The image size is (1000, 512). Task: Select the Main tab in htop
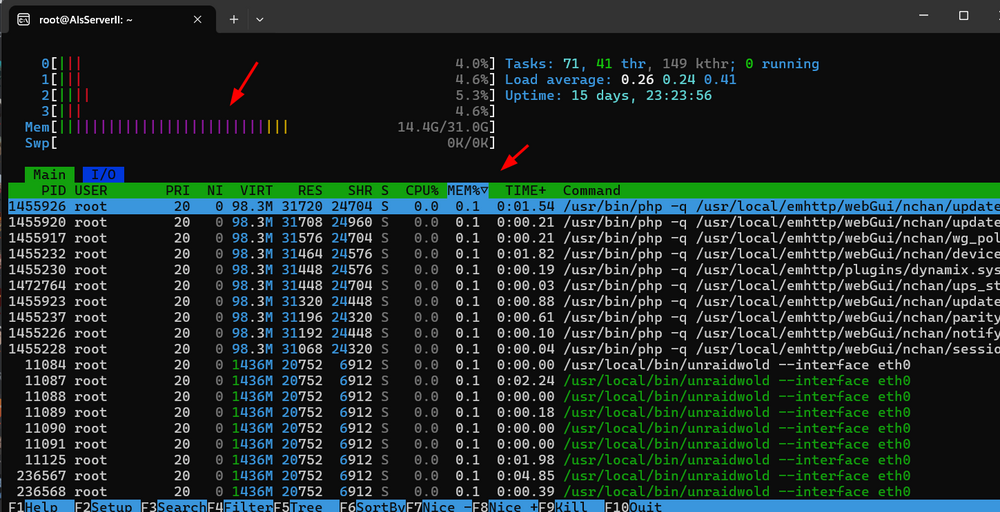tap(50, 174)
